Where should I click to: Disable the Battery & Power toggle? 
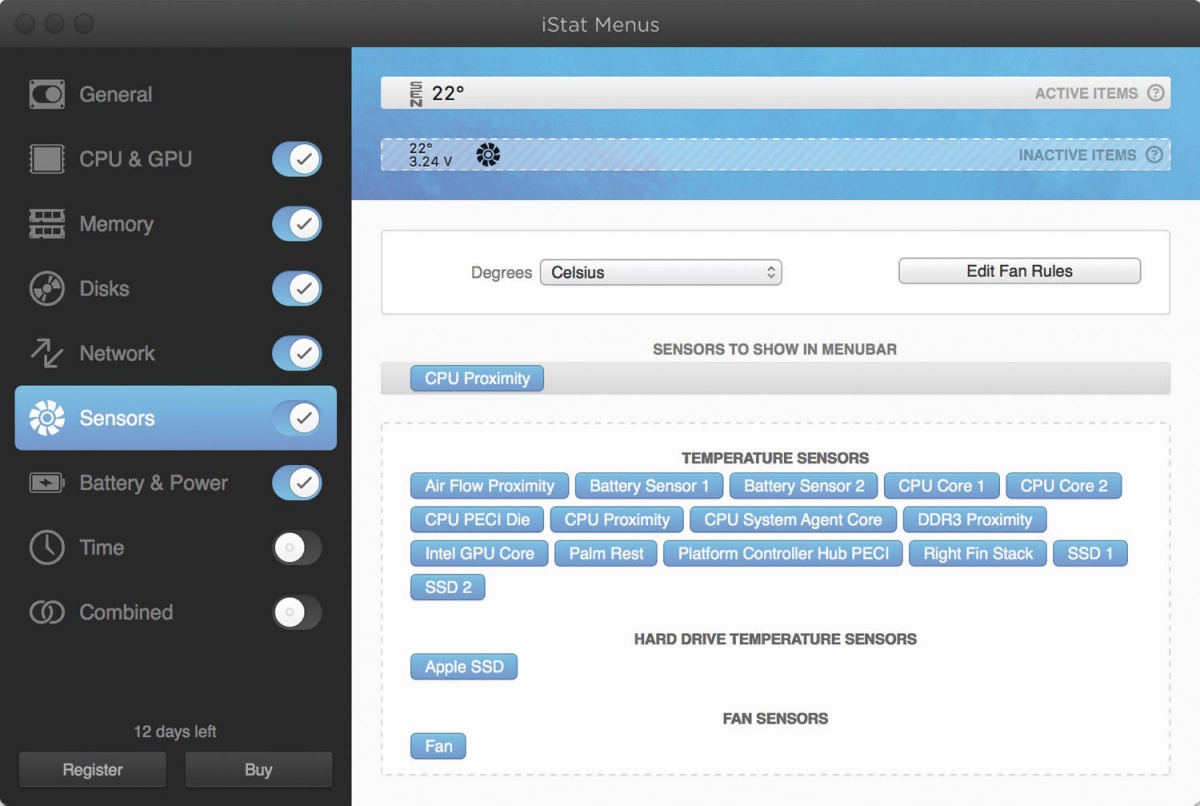pos(297,483)
